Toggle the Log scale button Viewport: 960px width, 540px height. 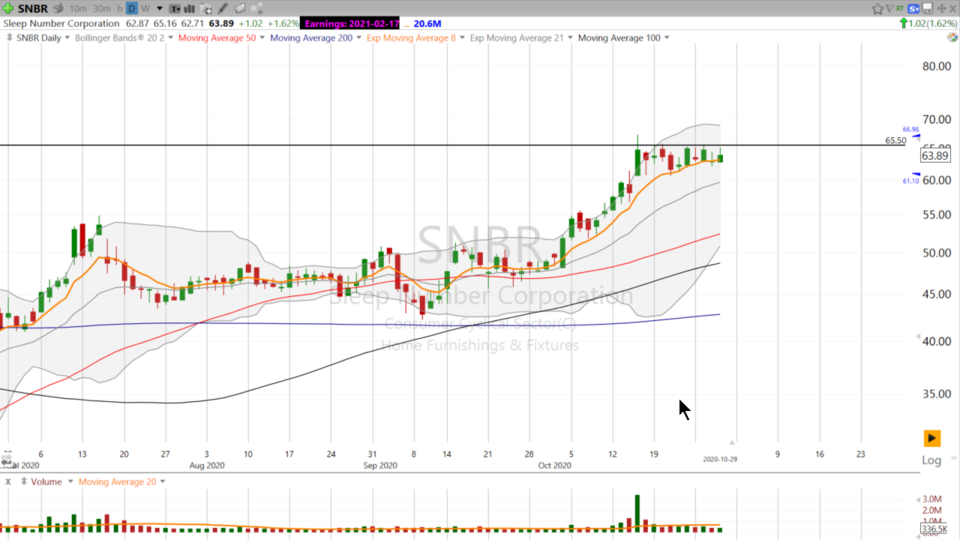[931, 460]
